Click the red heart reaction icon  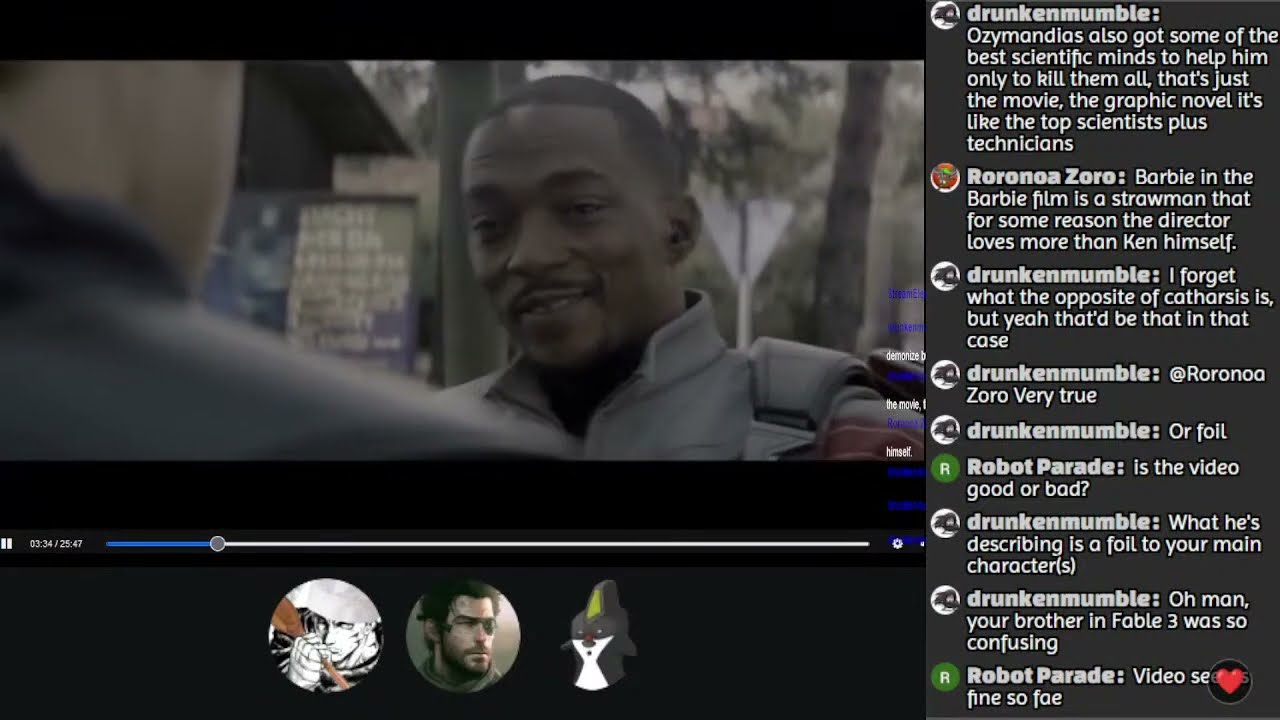pyautogui.click(x=1229, y=681)
